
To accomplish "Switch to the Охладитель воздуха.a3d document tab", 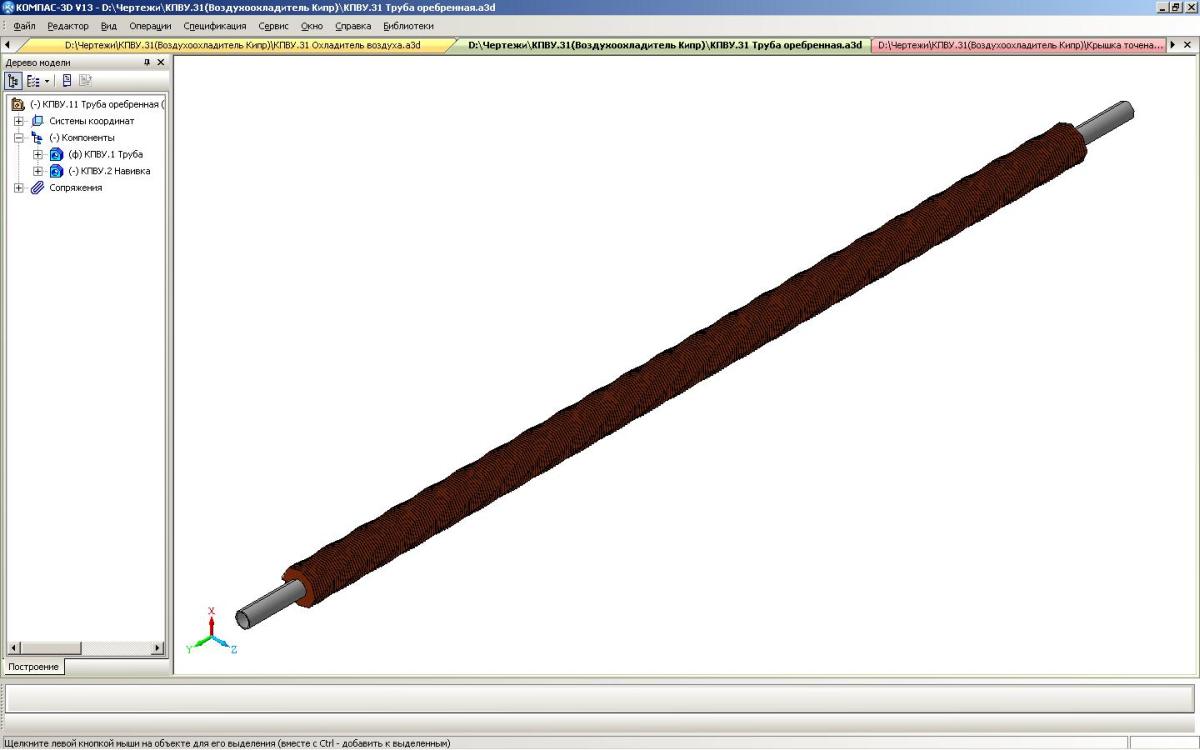I will 242,45.
